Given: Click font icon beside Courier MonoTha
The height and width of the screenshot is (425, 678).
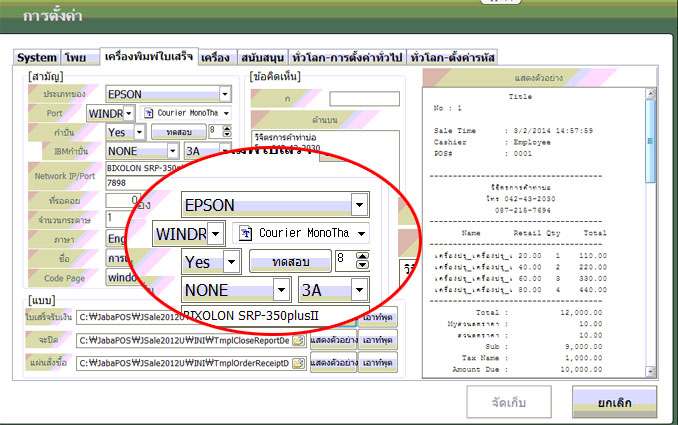Looking at the screenshot, I should click(x=149, y=113).
